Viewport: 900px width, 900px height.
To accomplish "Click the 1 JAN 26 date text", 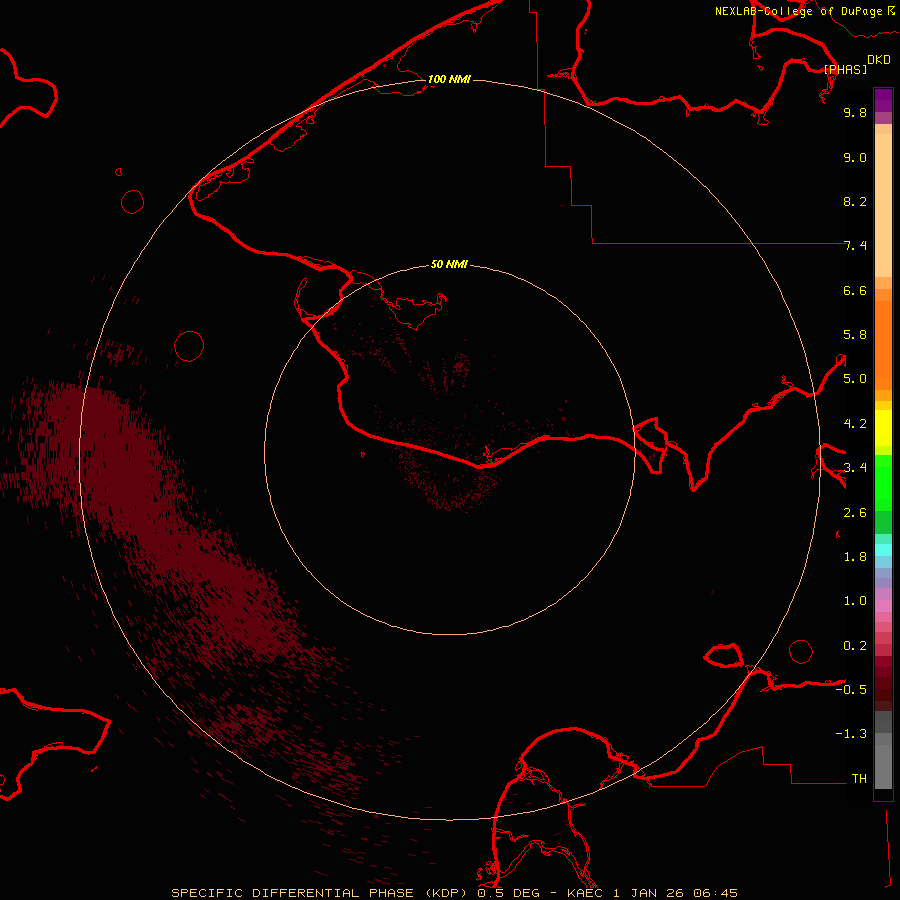I will tap(649, 893).
